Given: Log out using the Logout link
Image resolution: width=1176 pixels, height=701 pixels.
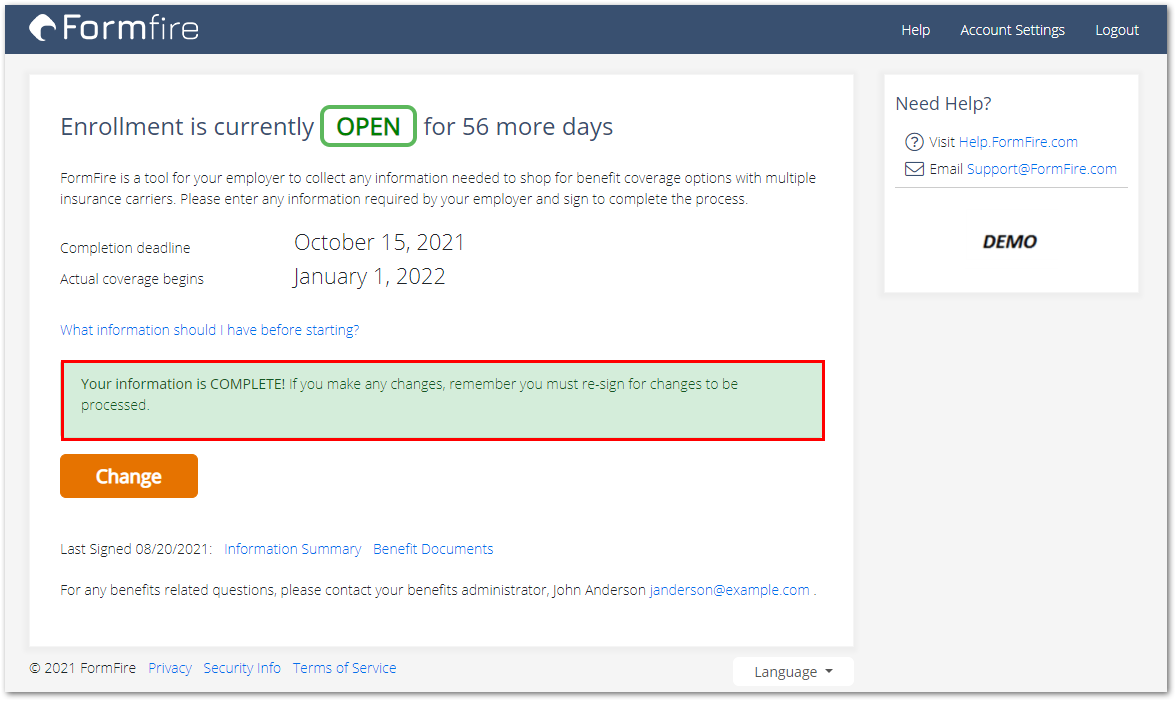Looking at the screenshot, I should point(1116,30).
